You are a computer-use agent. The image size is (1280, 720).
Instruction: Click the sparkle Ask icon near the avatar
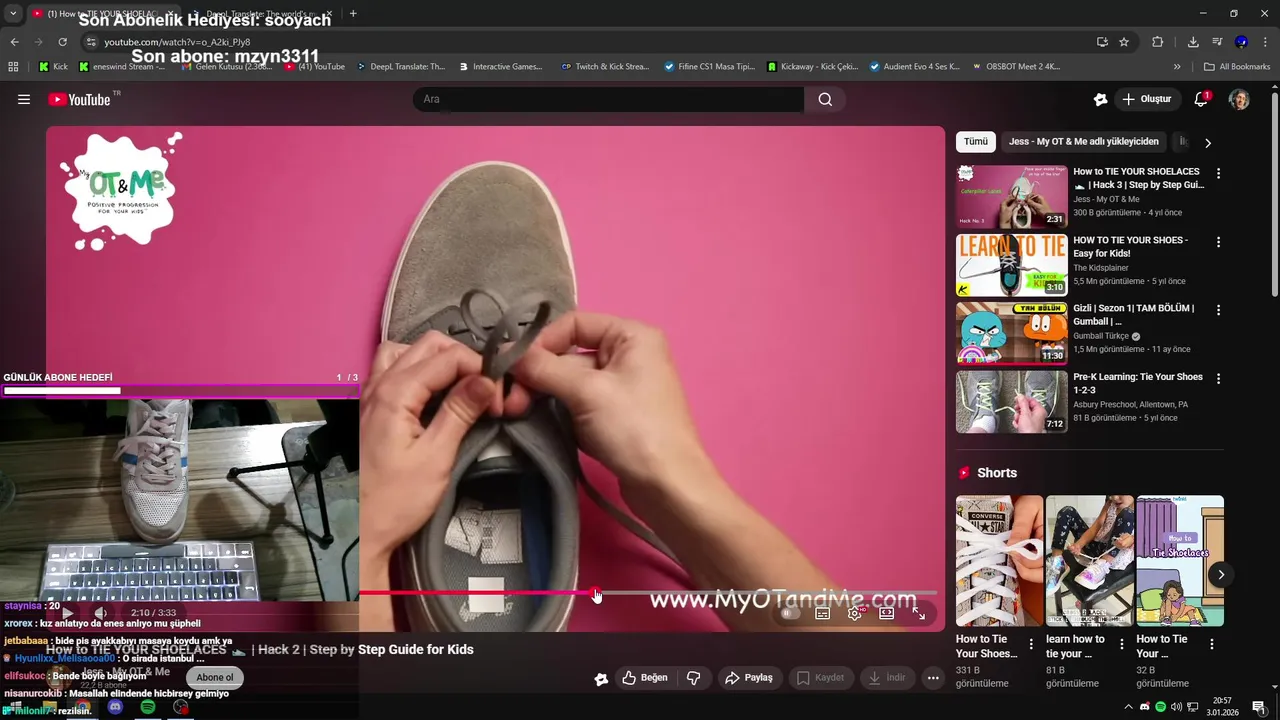tap(1101, 99)
